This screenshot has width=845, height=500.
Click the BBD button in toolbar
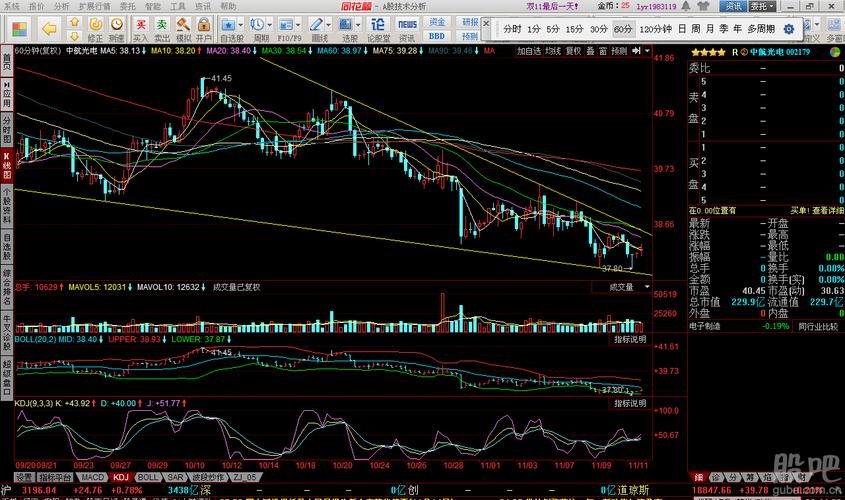[x=437, y=36]
